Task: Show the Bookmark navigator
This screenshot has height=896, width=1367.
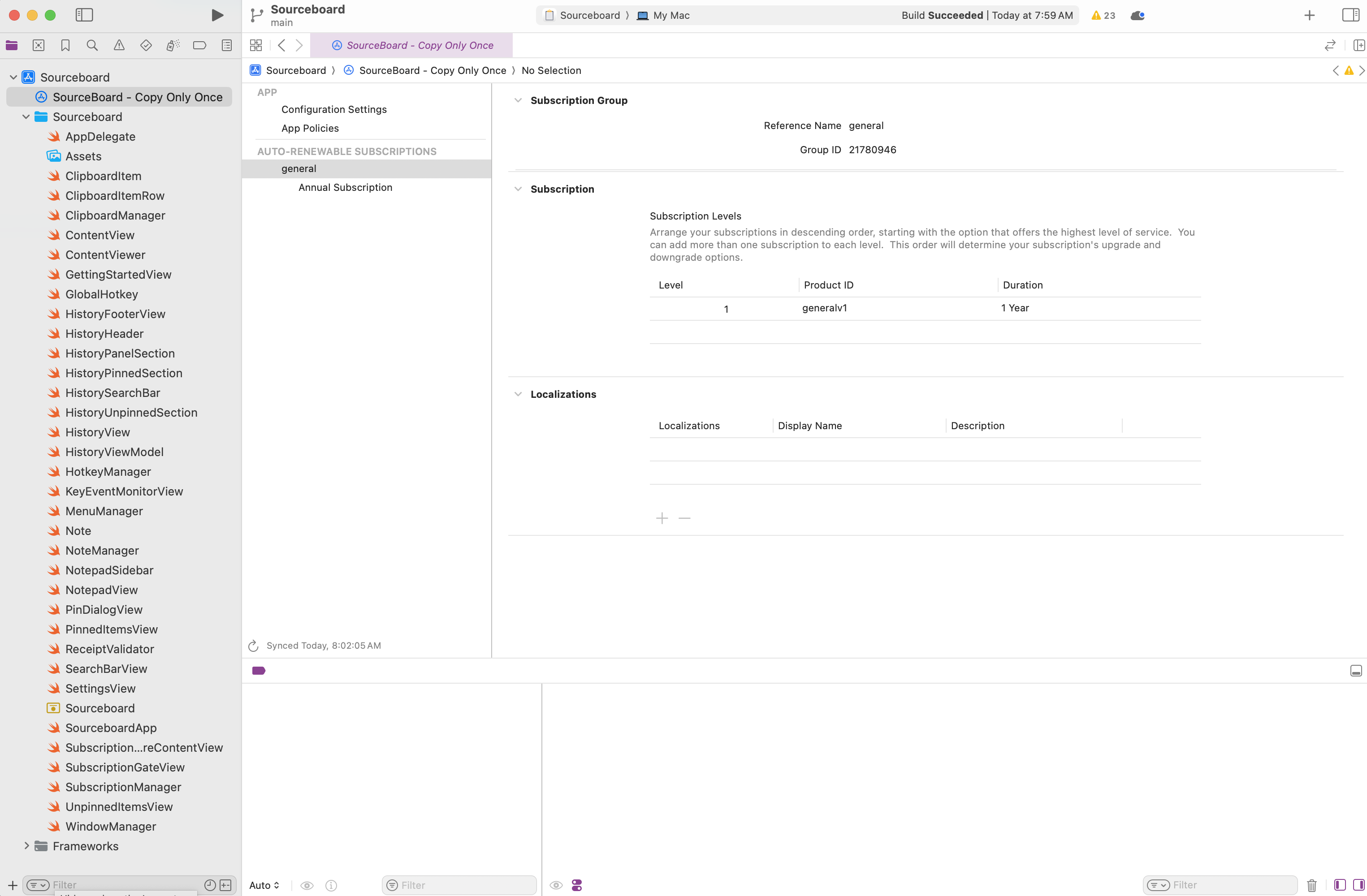Action: [65, 45]
